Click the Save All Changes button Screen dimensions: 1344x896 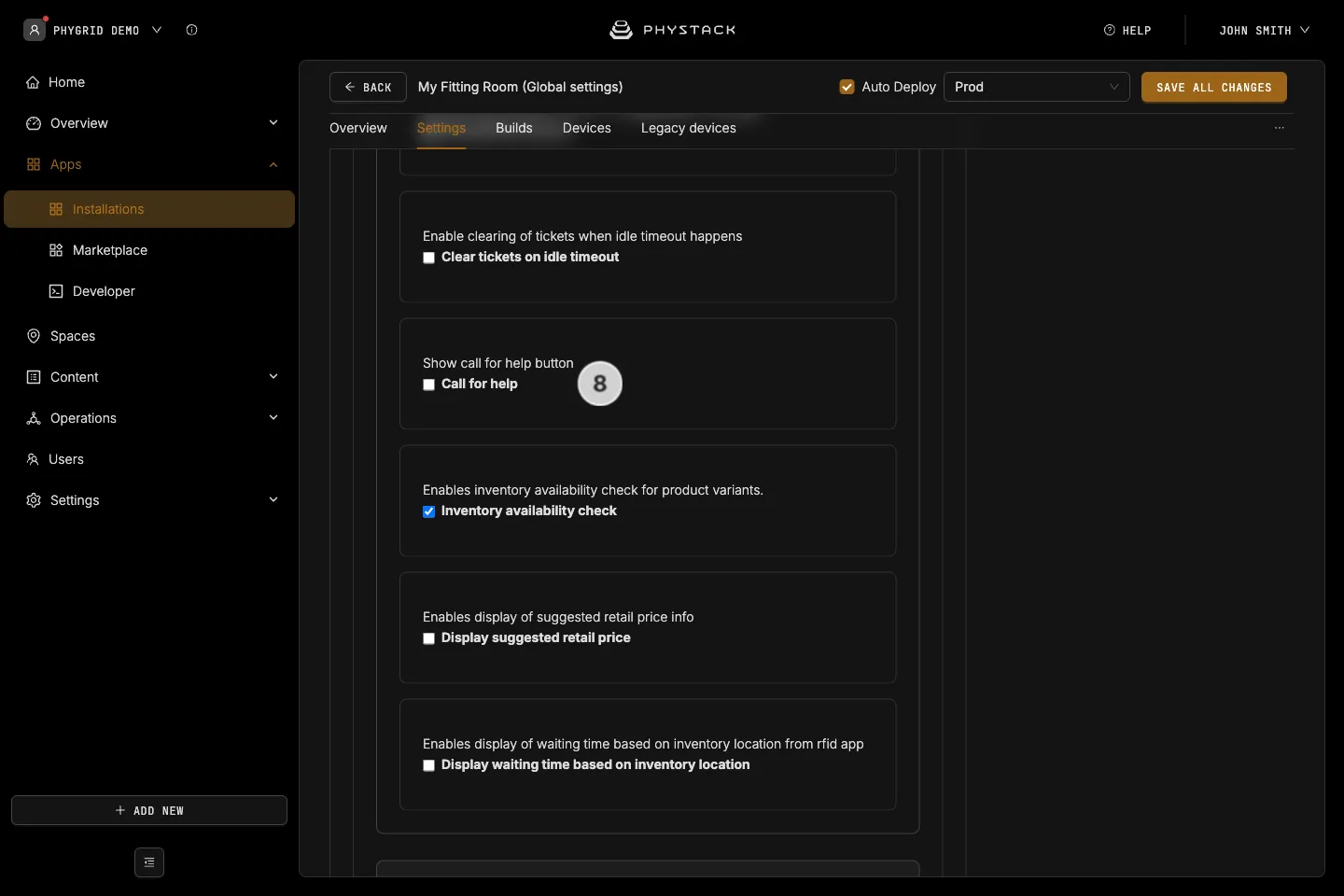[x=1214, y=87]
